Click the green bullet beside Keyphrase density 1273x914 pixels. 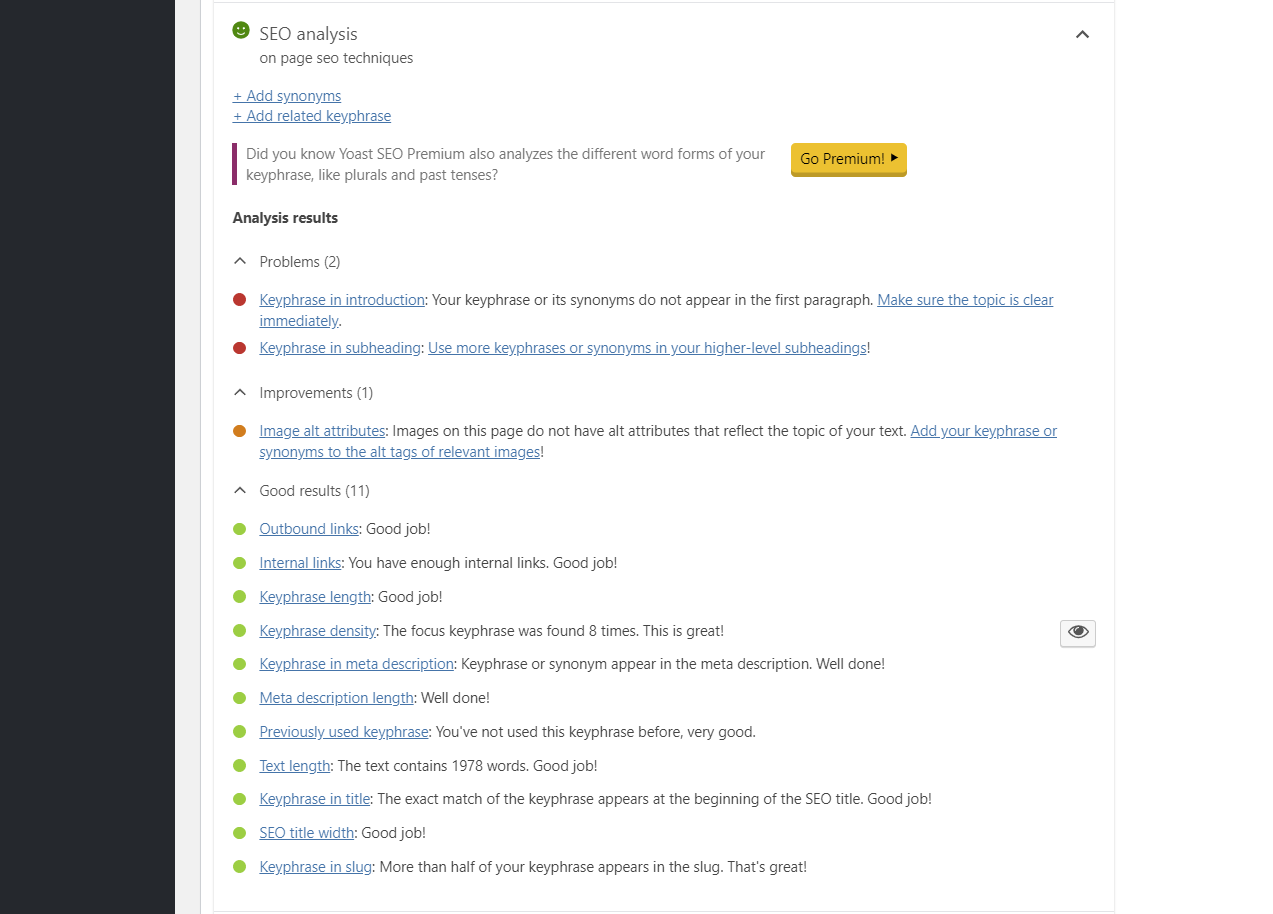coord(240,630)
